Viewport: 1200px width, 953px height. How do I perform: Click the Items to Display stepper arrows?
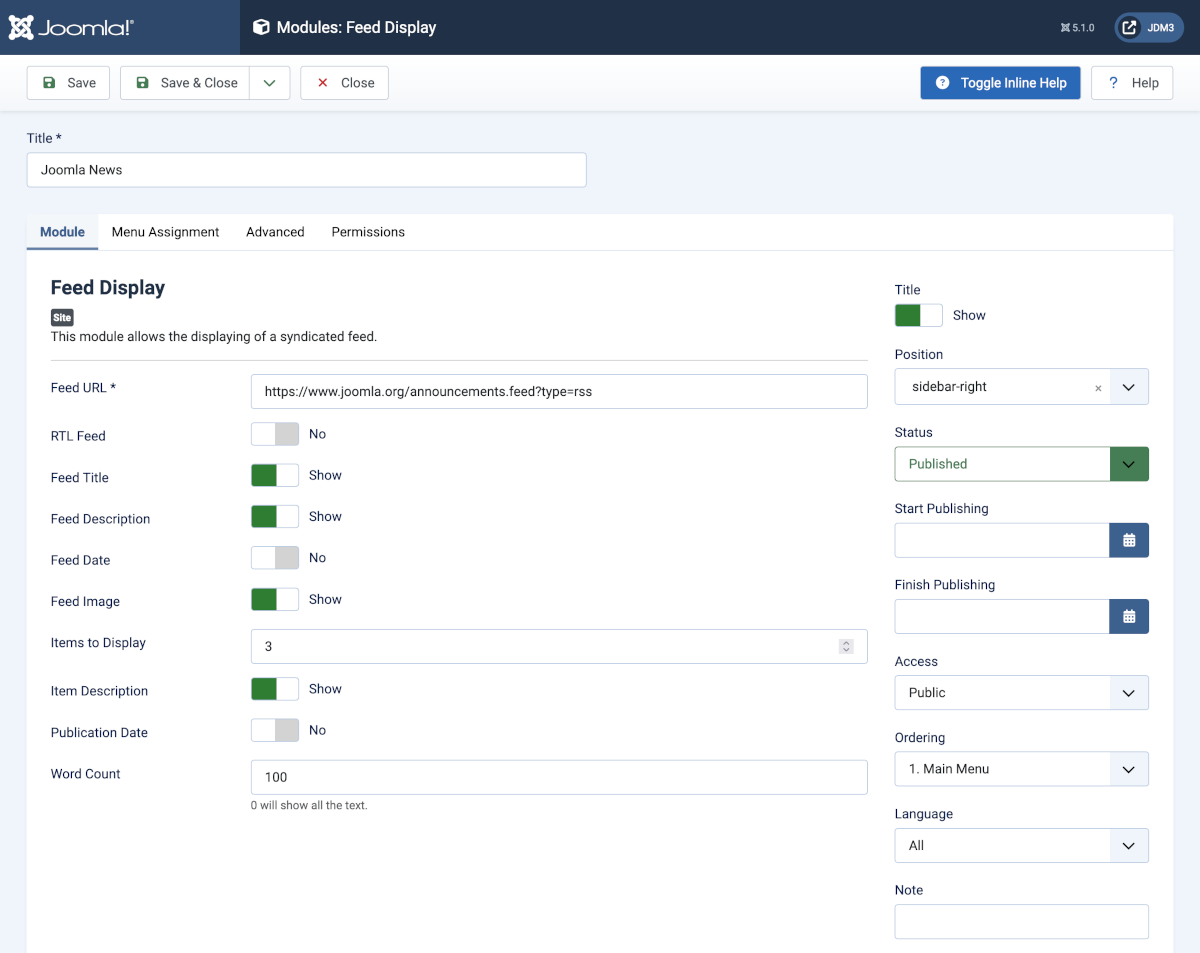(846, 647)
